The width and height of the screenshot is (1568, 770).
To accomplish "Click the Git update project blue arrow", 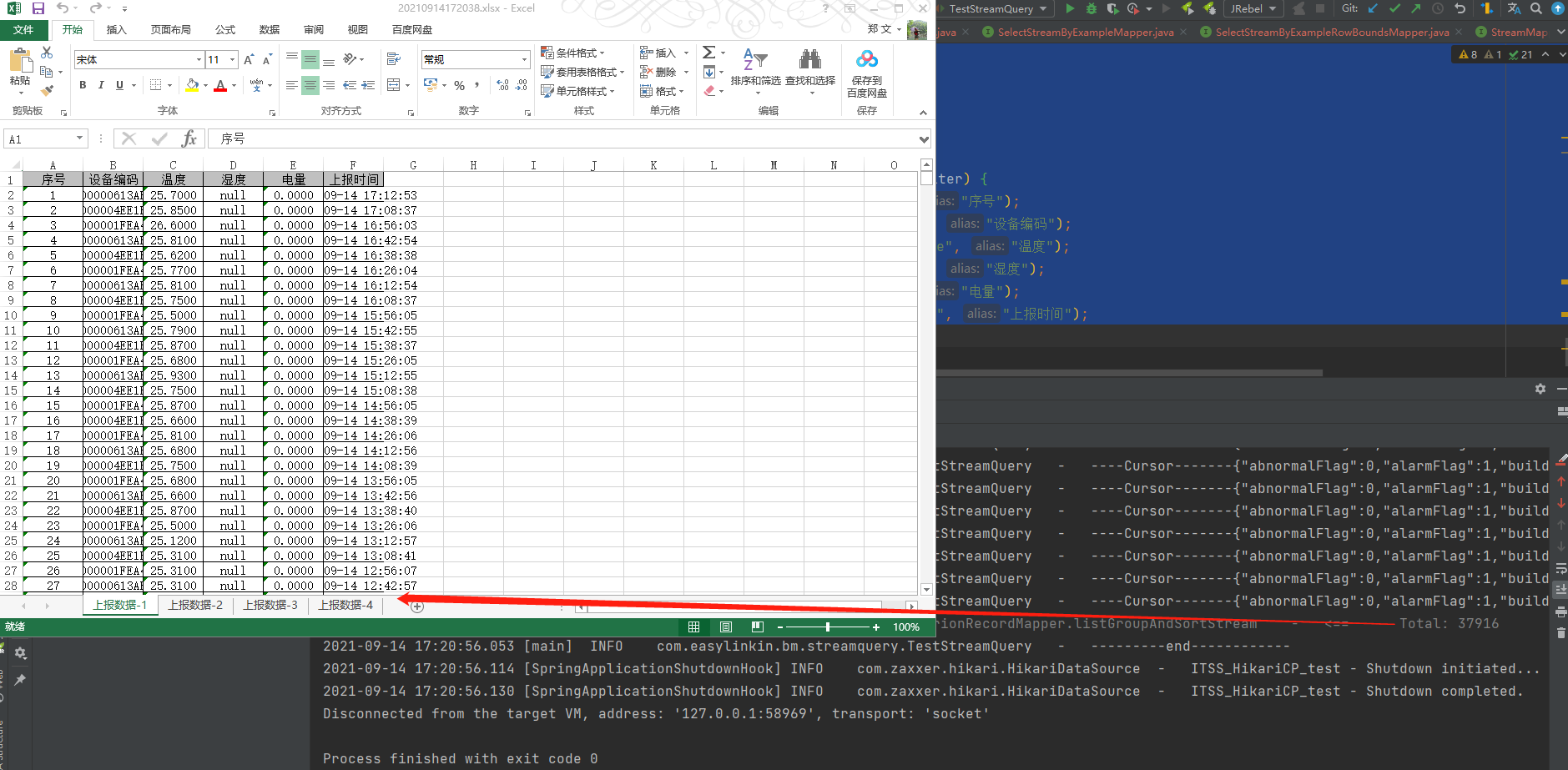I will pos(1373,8).
